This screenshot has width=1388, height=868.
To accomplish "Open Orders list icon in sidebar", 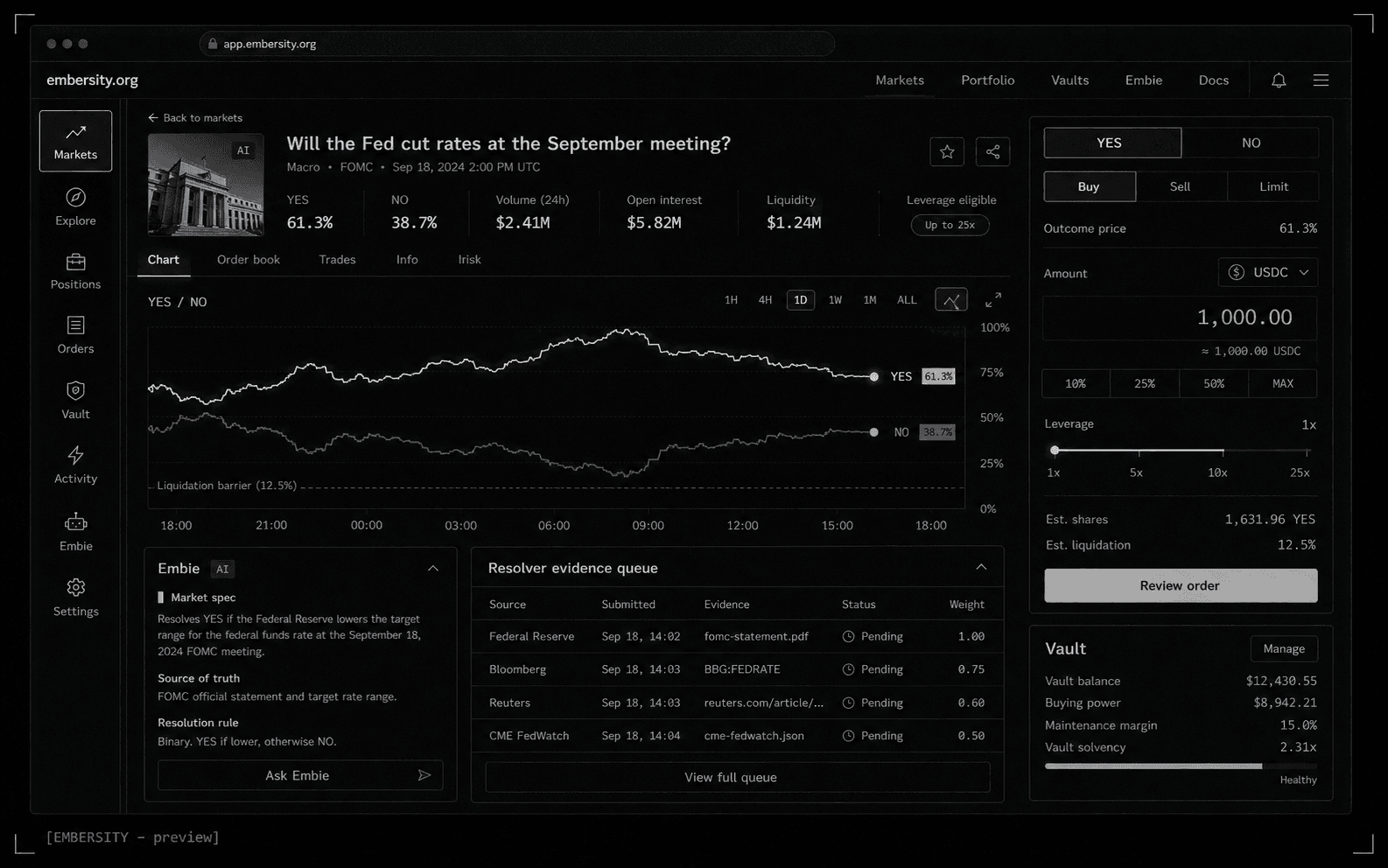I will (x=76, y=325).
